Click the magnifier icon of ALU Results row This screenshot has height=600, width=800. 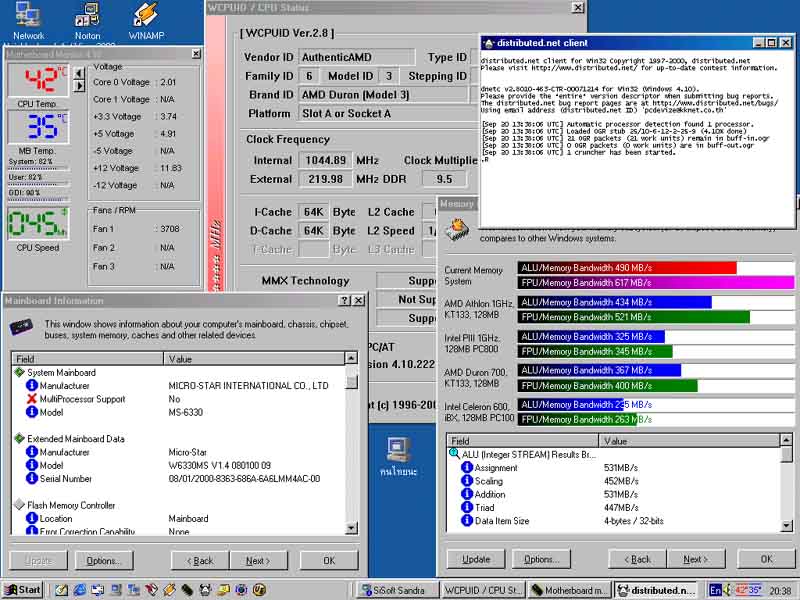[x=454, y=454]
